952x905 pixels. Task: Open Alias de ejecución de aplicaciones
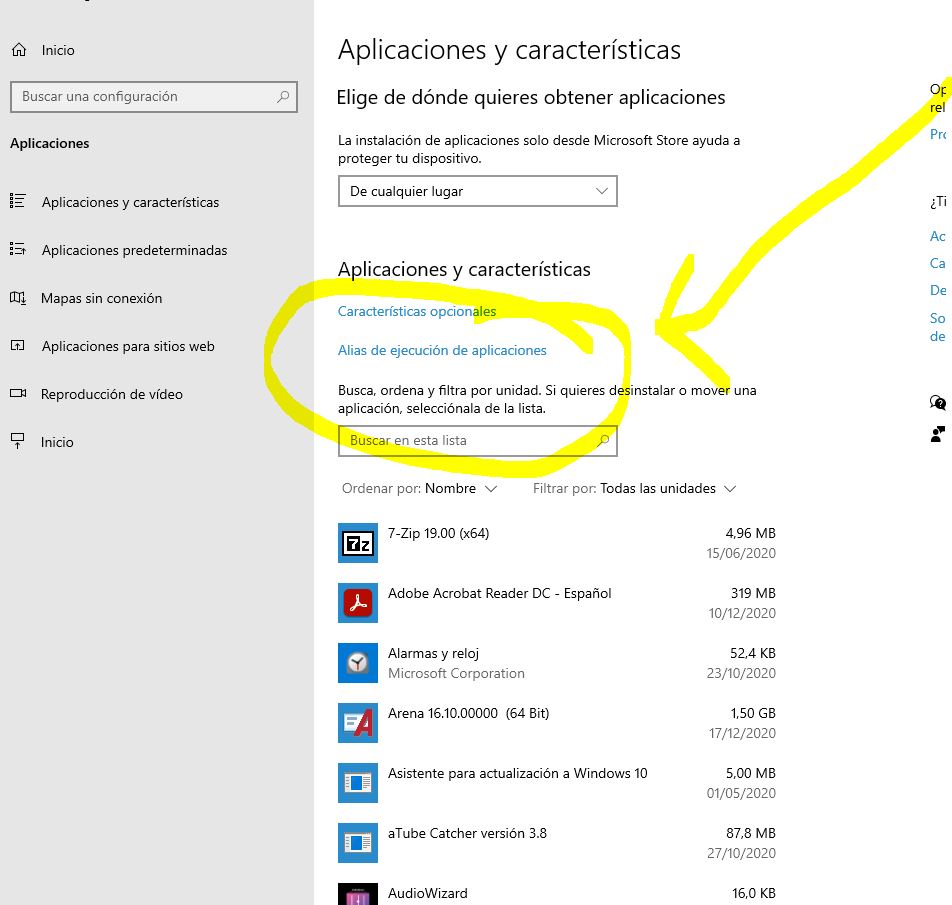(x=443, y=351)
